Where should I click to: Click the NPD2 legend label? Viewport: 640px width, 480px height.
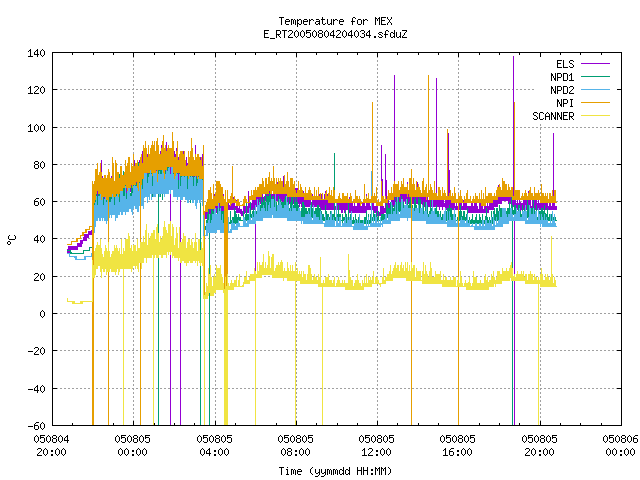point(562,90)
